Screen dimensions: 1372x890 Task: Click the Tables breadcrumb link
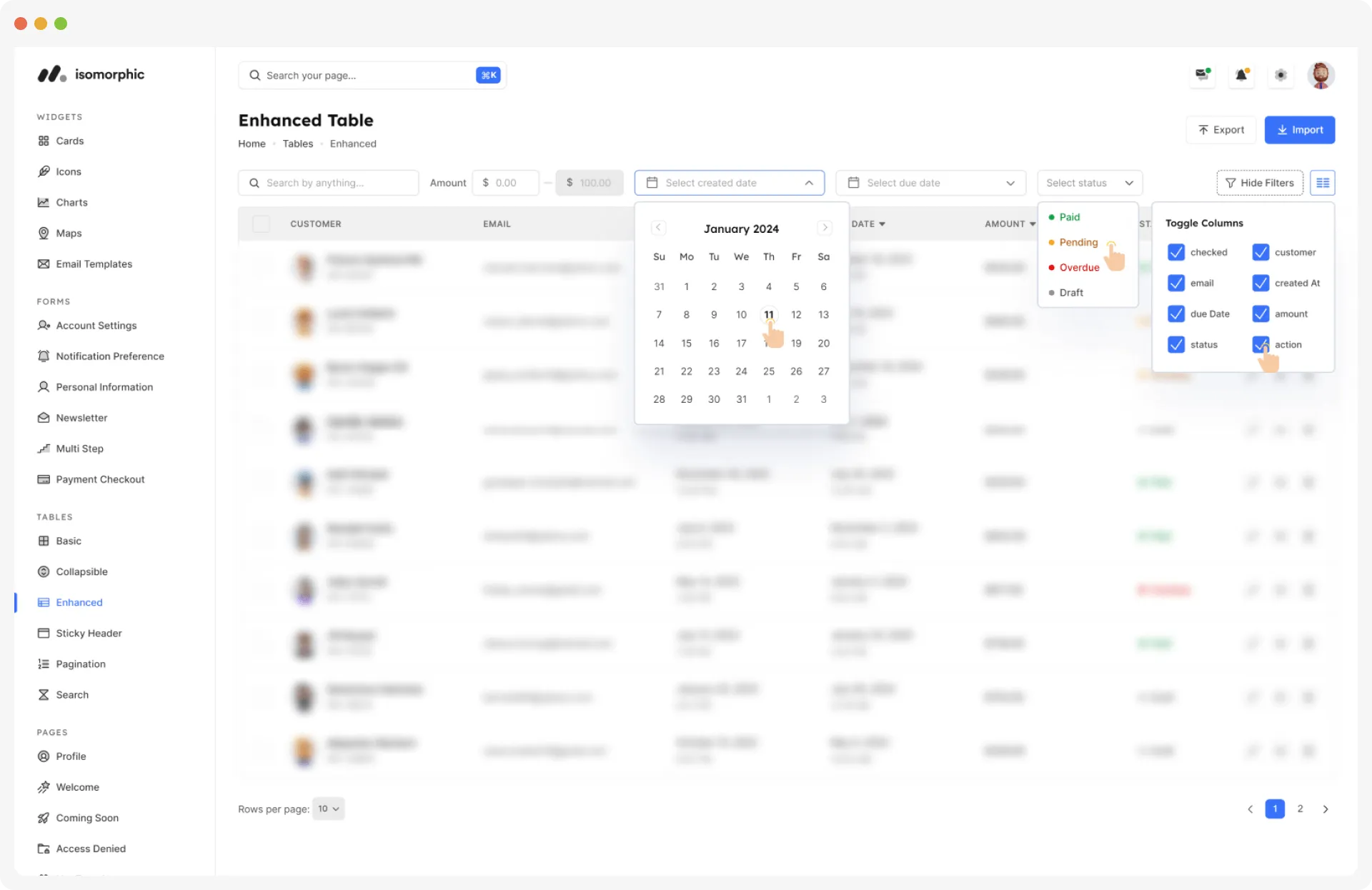click(297, 143)
